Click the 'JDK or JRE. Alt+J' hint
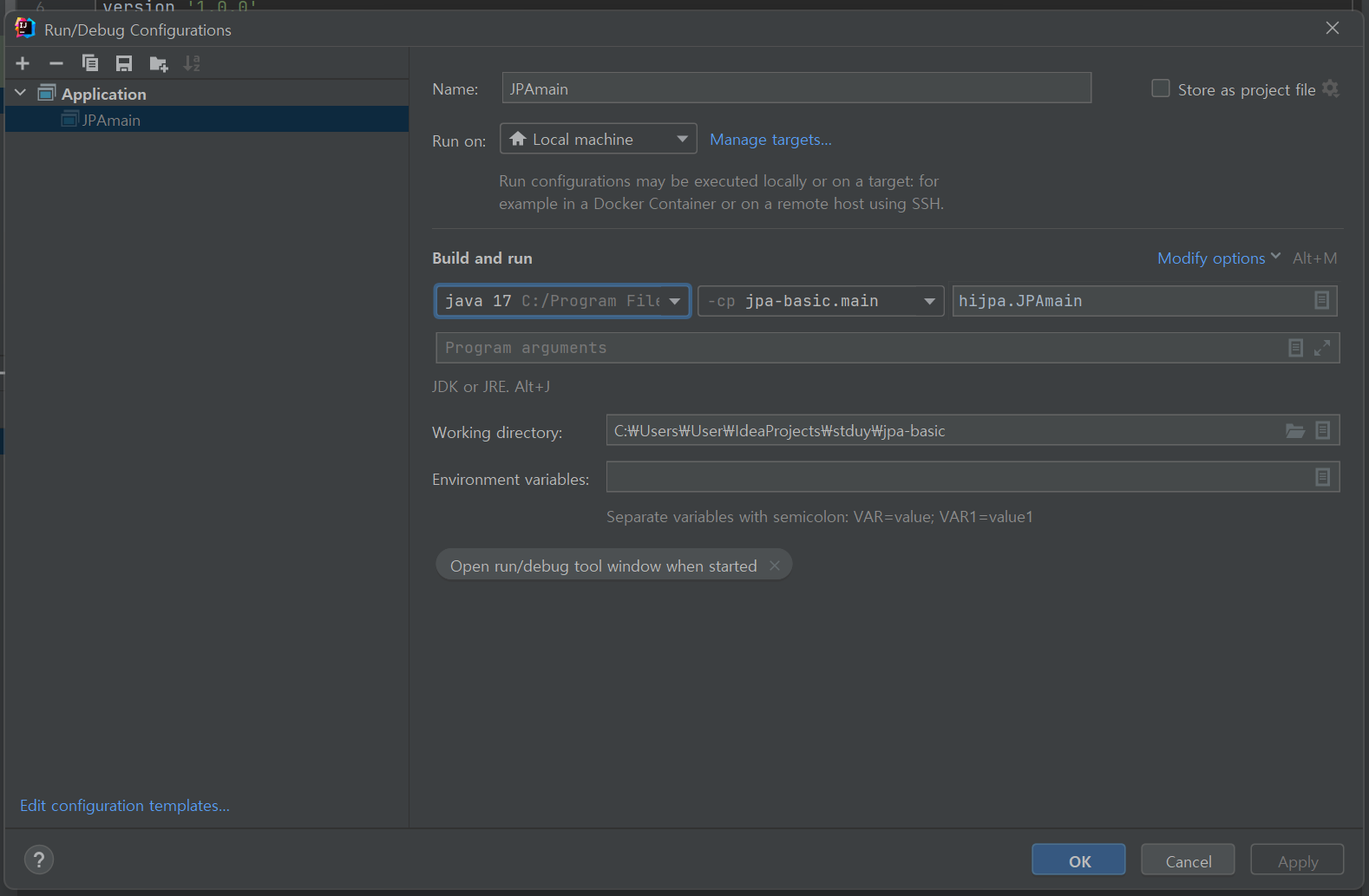 pos(491,387)
